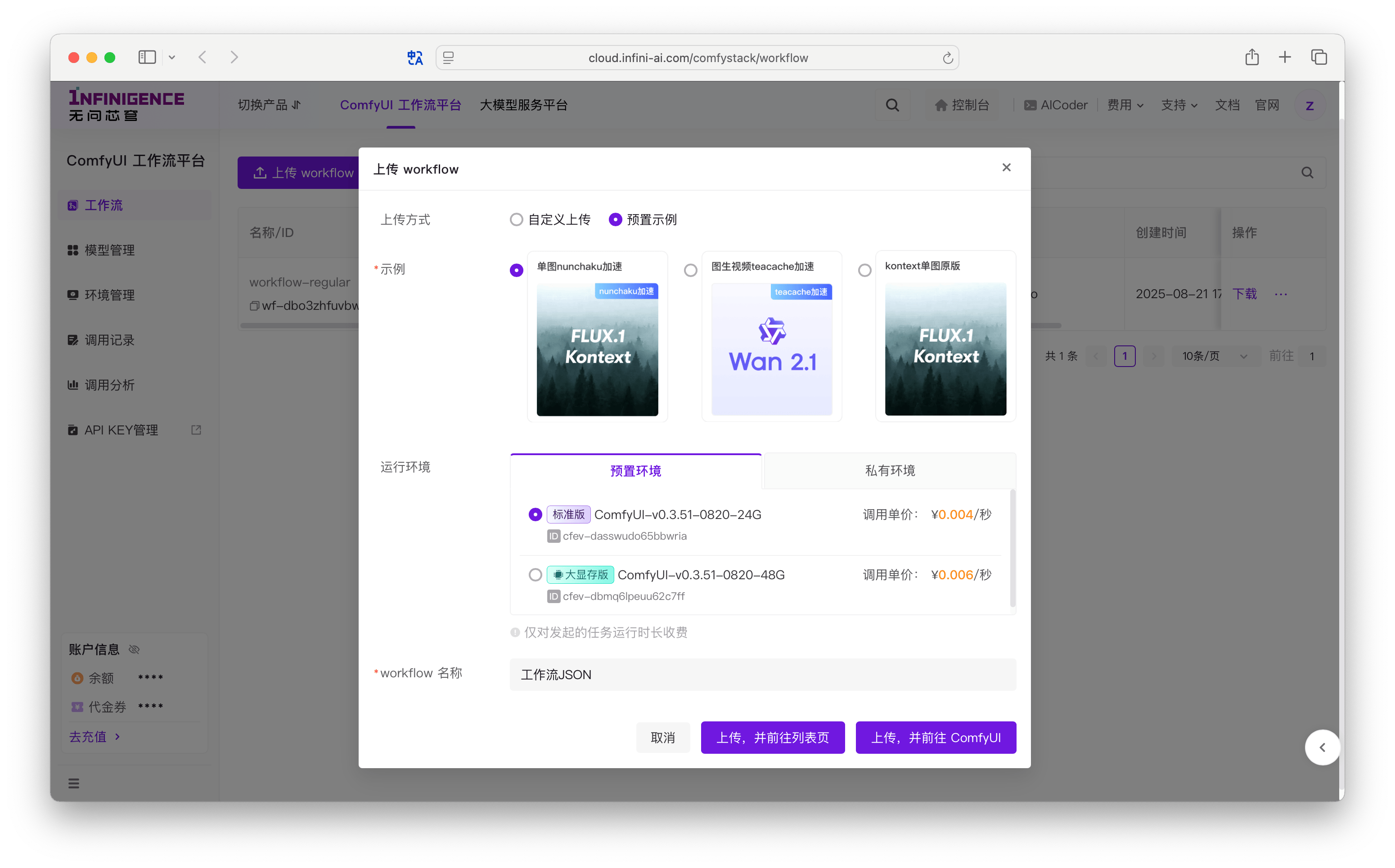Viewport: 1395px width, 868px height.
Task: Select the 图生视频teacache加速 example radio
Action: 690,270
